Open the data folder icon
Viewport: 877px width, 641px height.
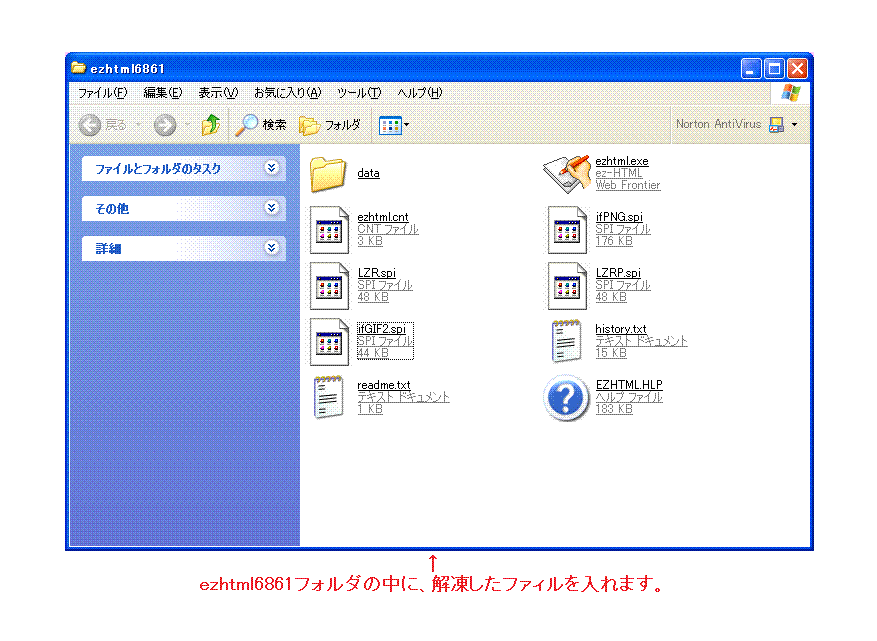pyautogui.click(x=328, y=174)
